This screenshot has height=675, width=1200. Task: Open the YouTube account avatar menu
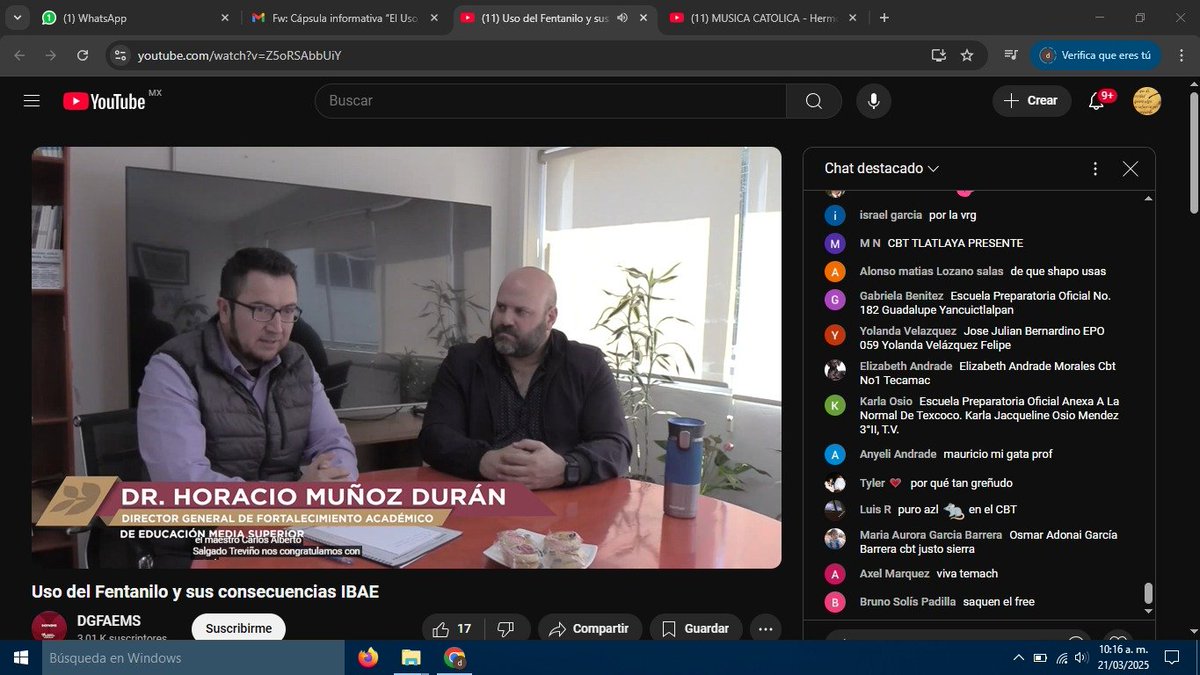1146,100
